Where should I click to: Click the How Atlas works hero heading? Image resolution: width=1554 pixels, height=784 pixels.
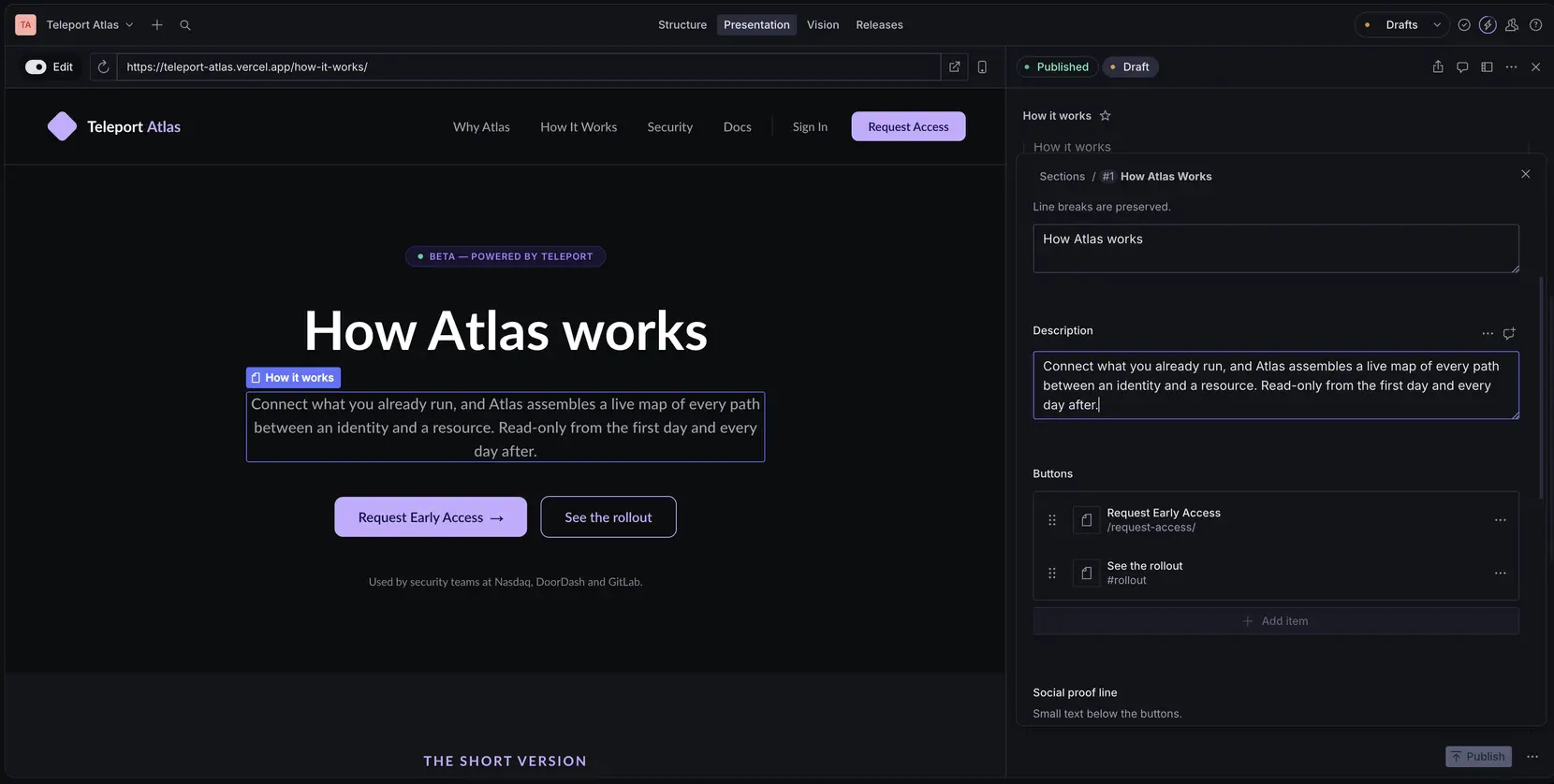(x=506, y=331)
